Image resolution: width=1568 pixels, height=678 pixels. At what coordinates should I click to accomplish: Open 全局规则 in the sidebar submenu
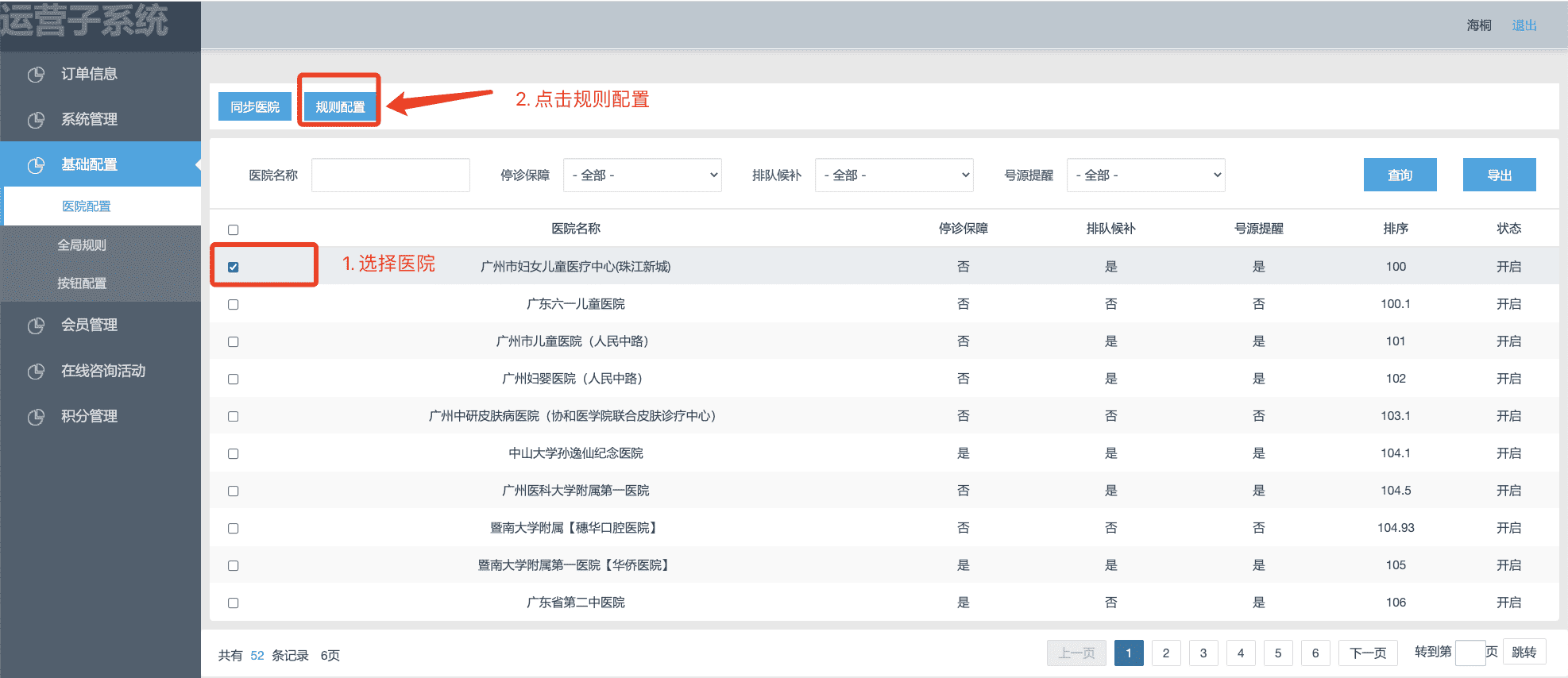coord(82,245)
